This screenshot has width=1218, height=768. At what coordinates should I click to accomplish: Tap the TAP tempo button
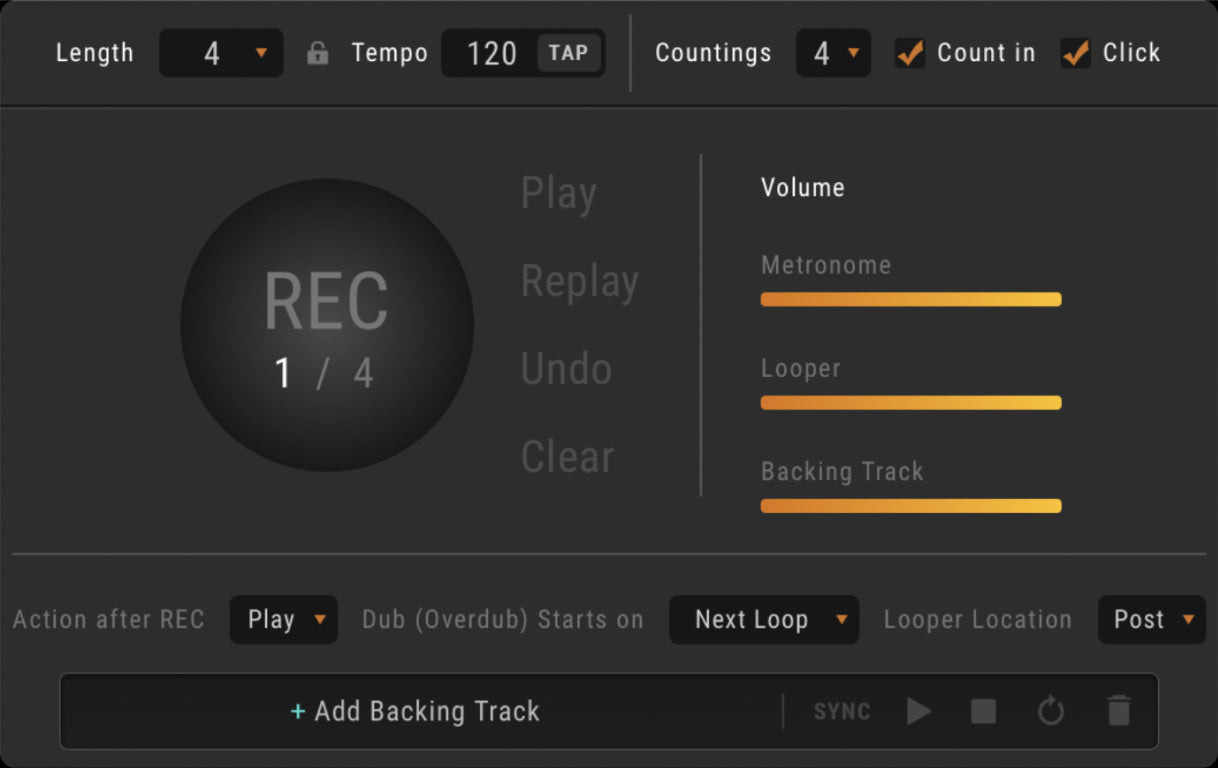tap(569, 53)
